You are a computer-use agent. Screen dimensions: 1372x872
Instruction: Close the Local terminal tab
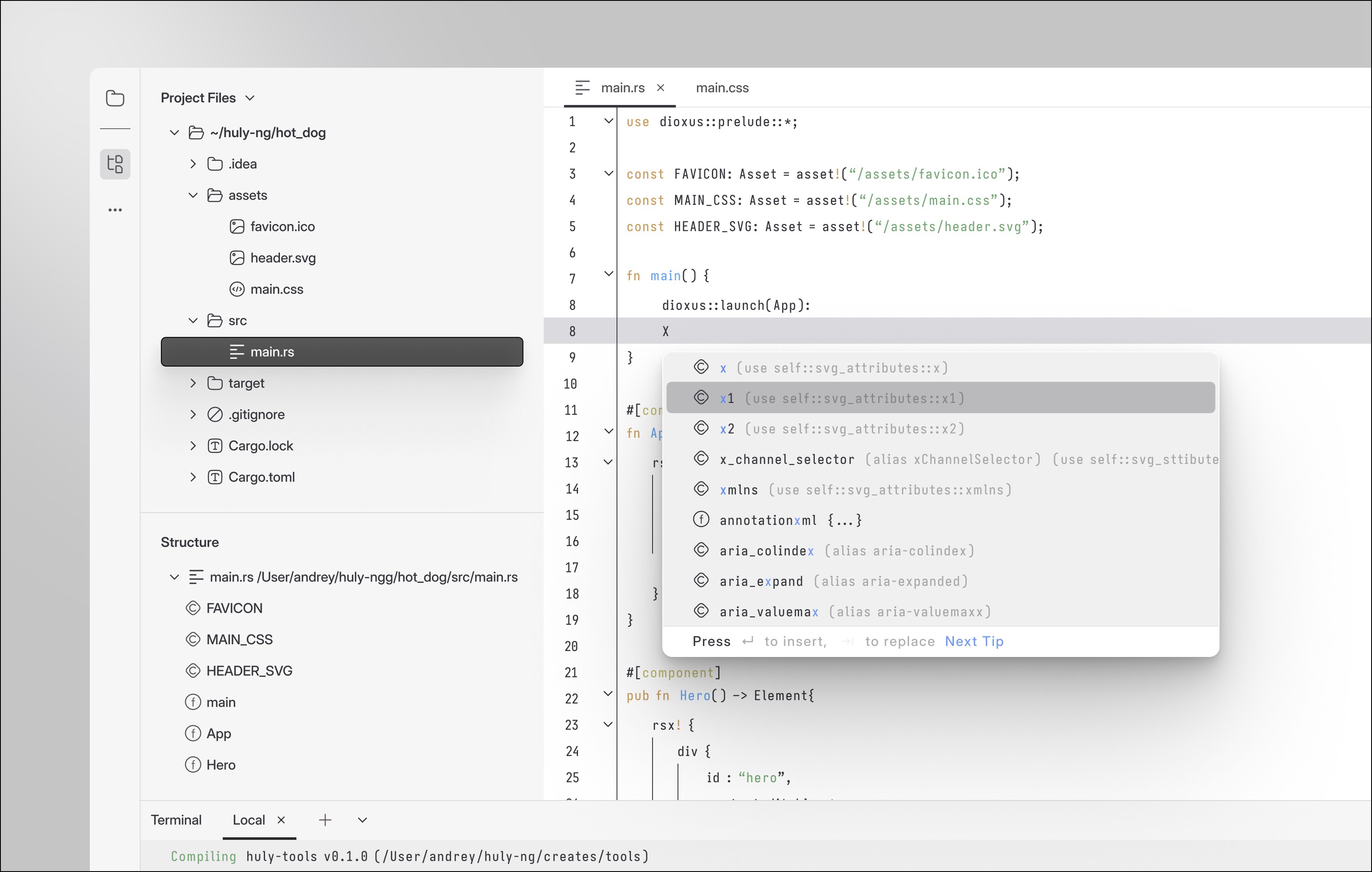281,820
